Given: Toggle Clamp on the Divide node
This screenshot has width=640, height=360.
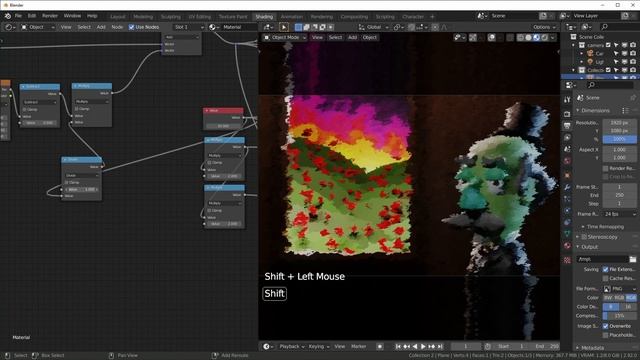Looking at the screenshot, I should click(67, 182).
